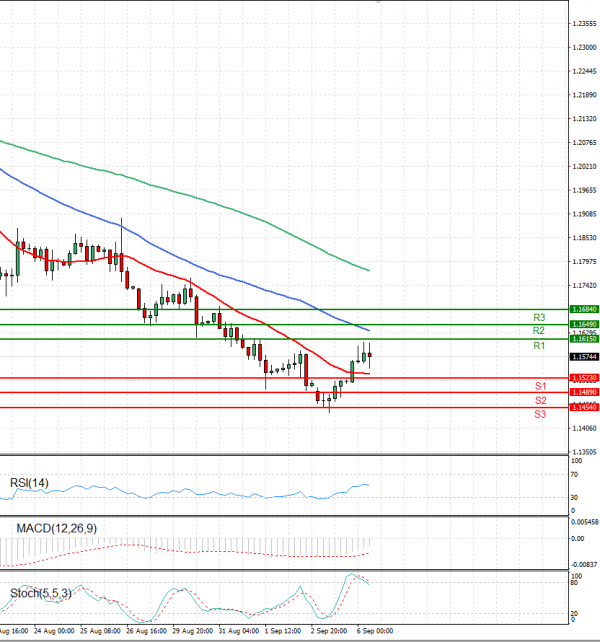600x642 pixels.
Task: Click the S1 support label
Action: tap(541, 386)
